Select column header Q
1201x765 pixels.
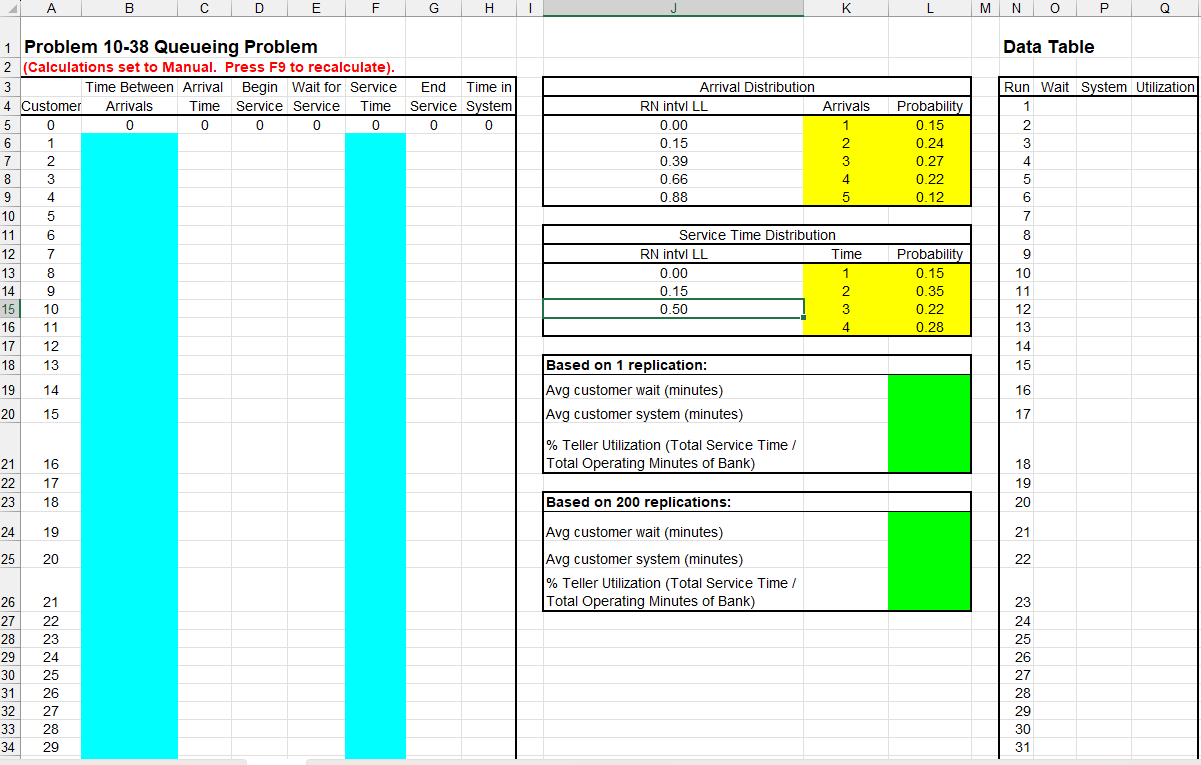coord(1164,8)
